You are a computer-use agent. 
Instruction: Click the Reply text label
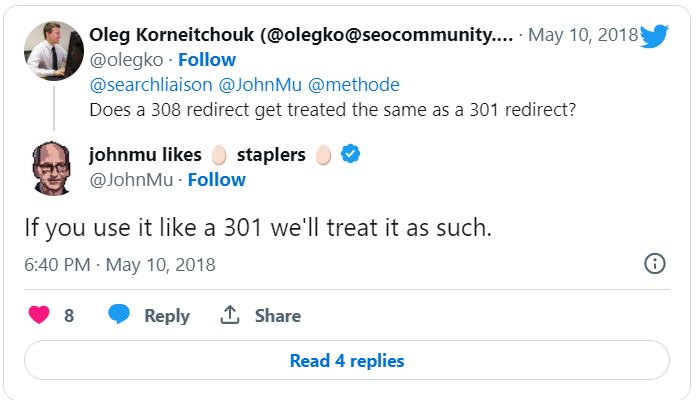pos(167,315)
